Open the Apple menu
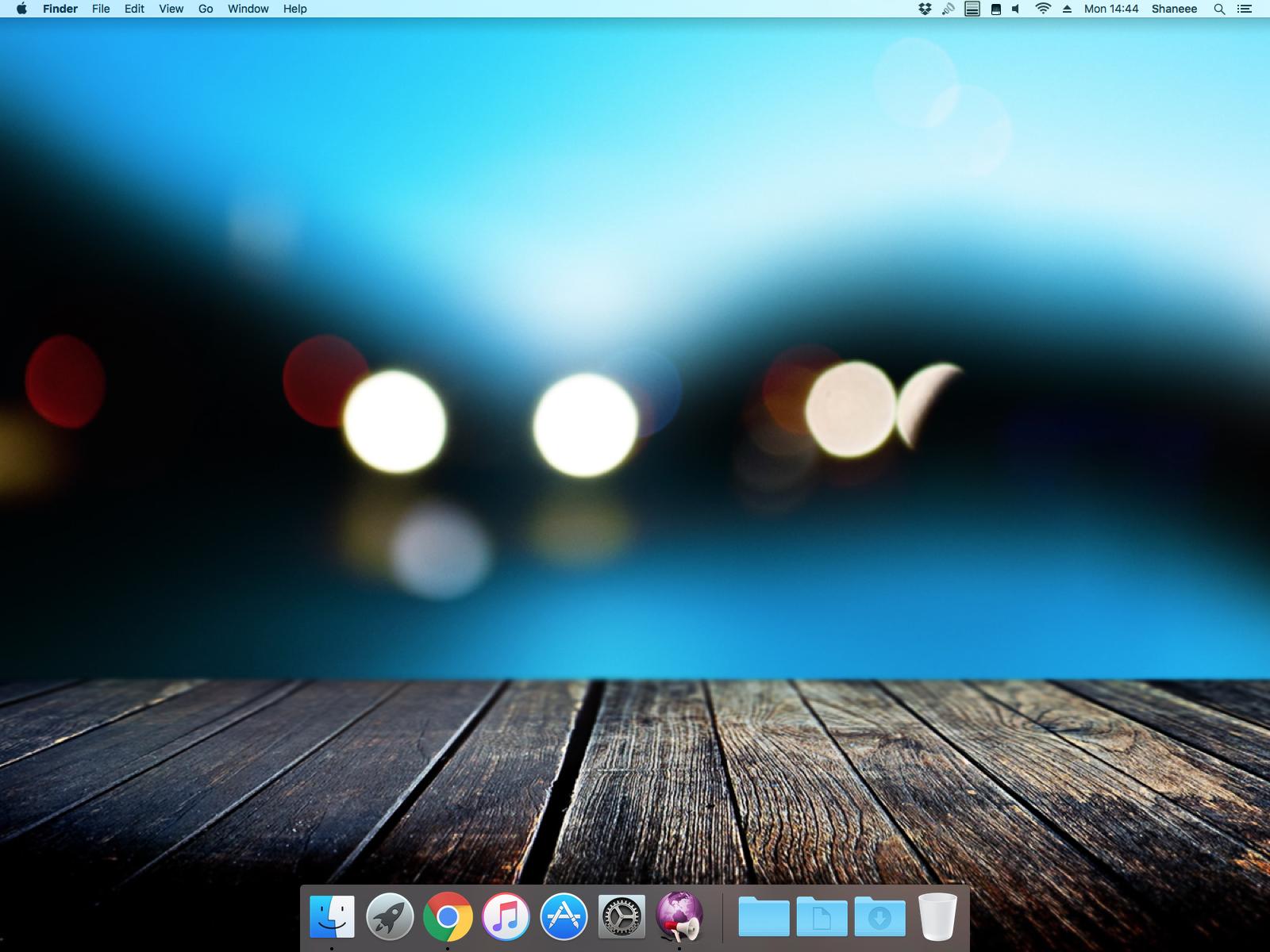1270x952 pixels. tap(21, 9)
